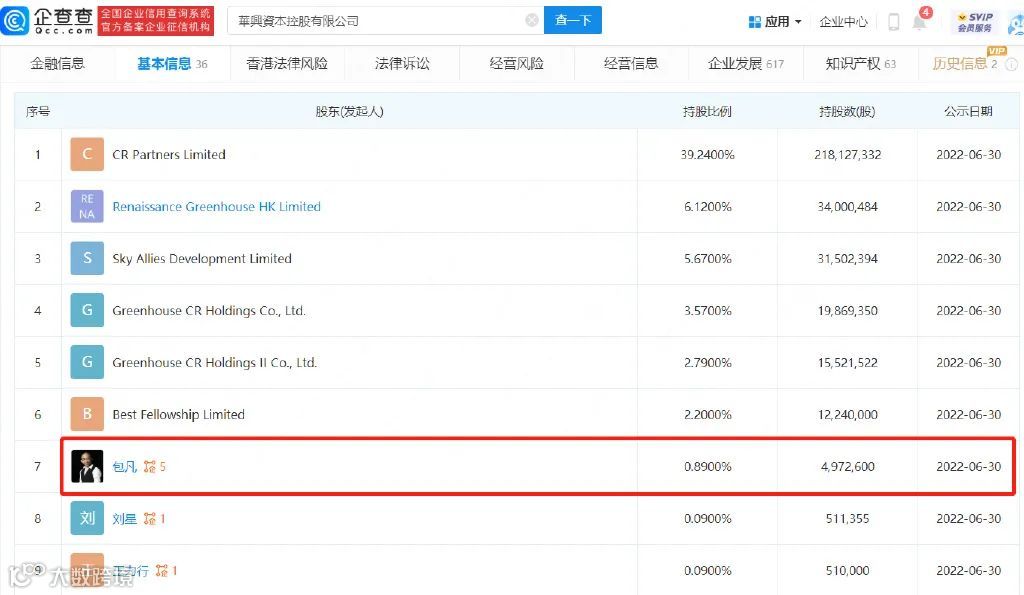1024x595 pixels.
Task: Go to 企业中心
Action: tap(843, 22)
